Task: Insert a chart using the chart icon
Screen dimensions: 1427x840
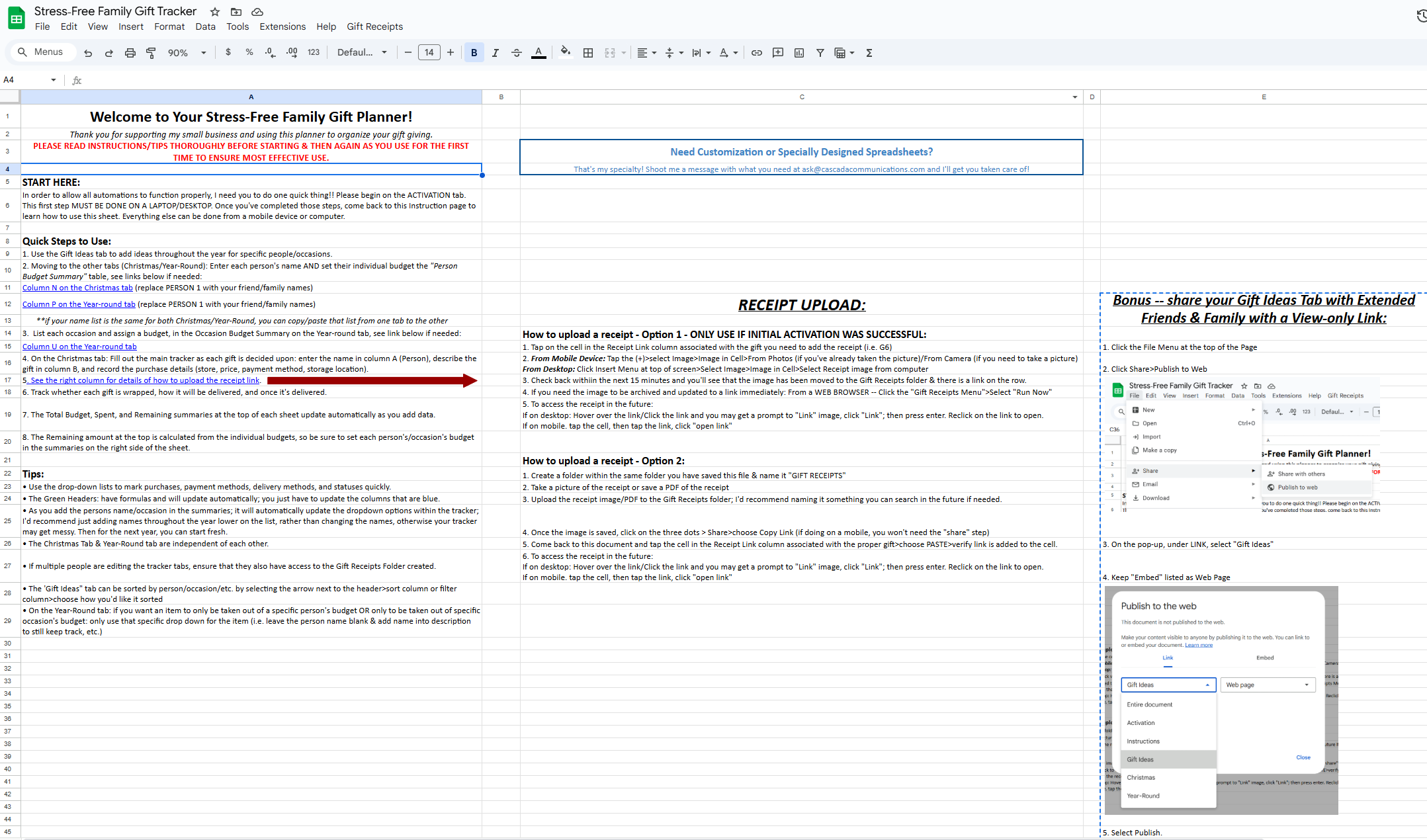Action: click(x=799, y=52)
